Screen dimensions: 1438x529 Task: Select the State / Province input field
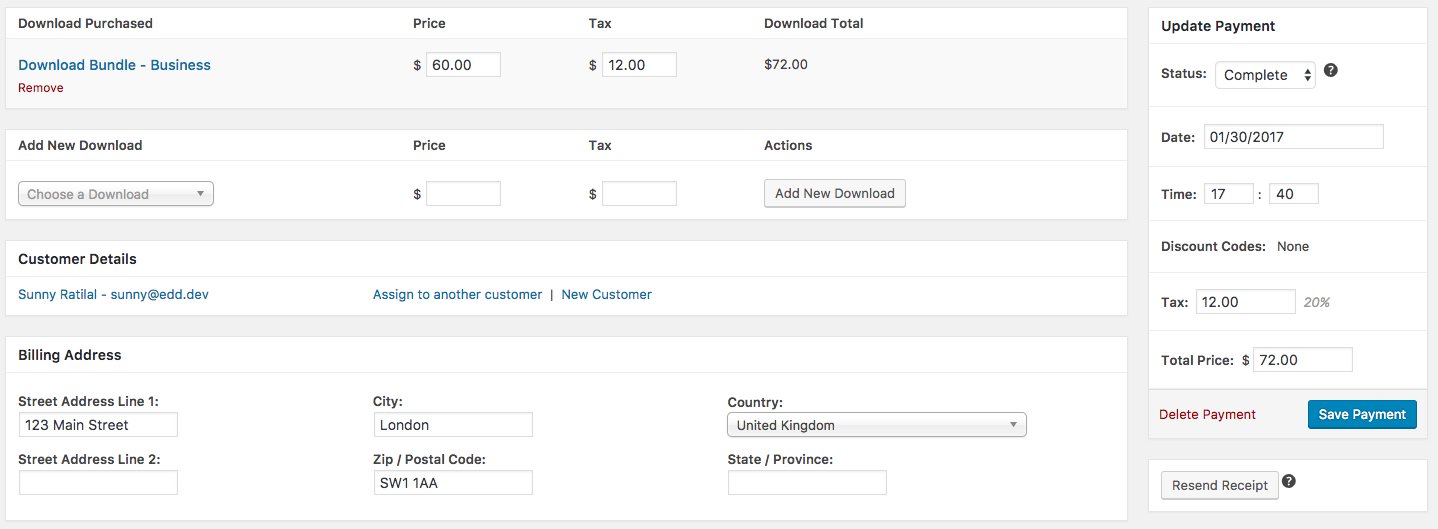click(x=807, y=483)
